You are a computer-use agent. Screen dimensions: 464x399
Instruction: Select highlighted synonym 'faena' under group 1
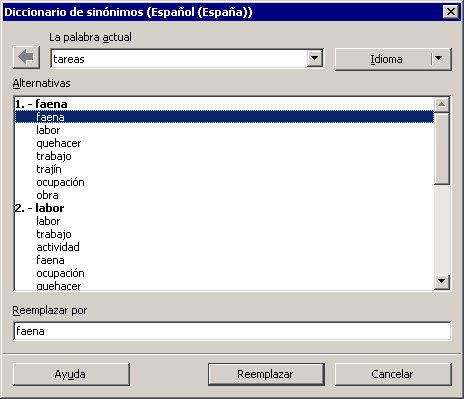pos(224,117)
